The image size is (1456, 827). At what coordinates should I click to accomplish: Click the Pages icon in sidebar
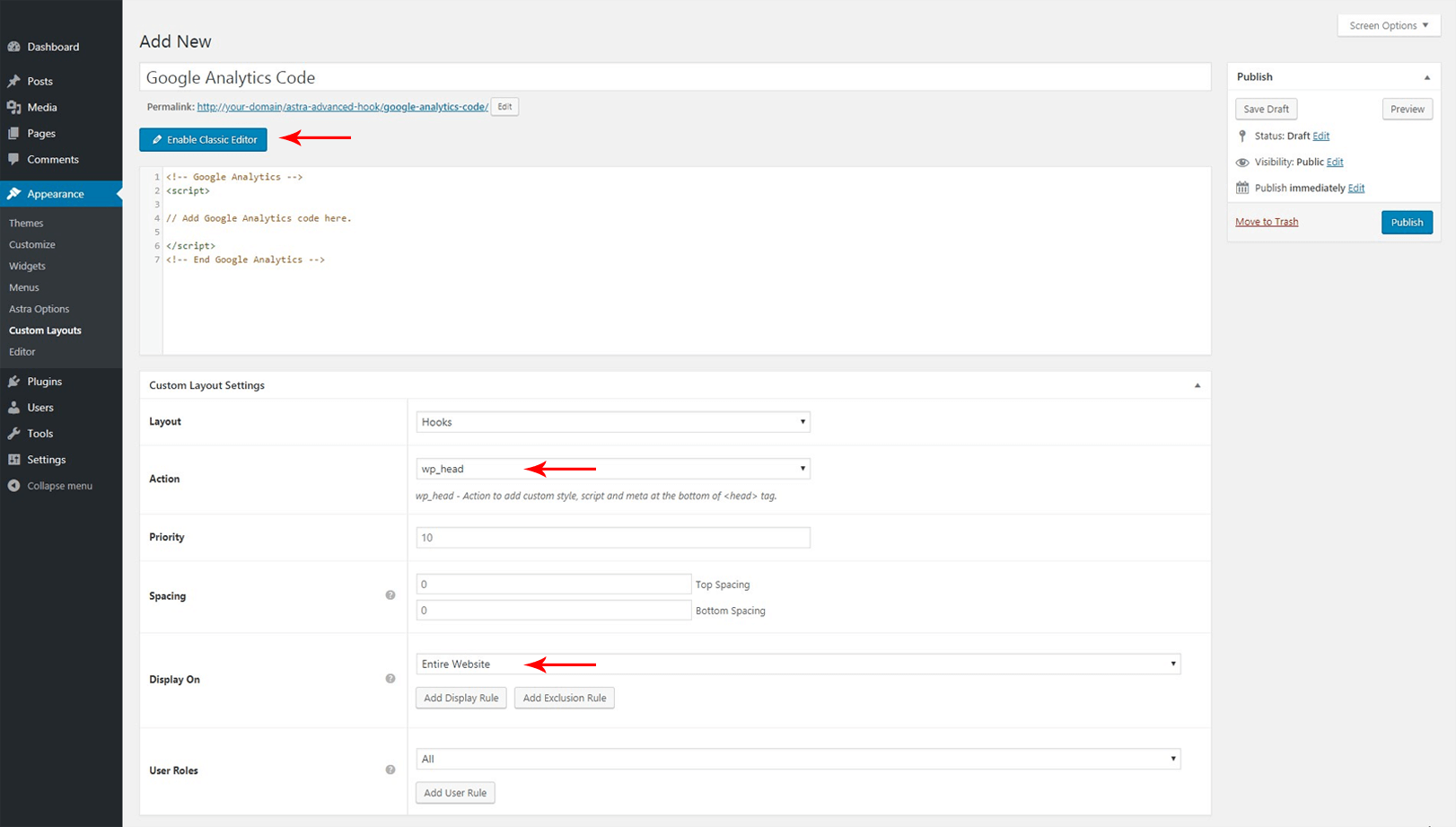(x=13, y=133)
